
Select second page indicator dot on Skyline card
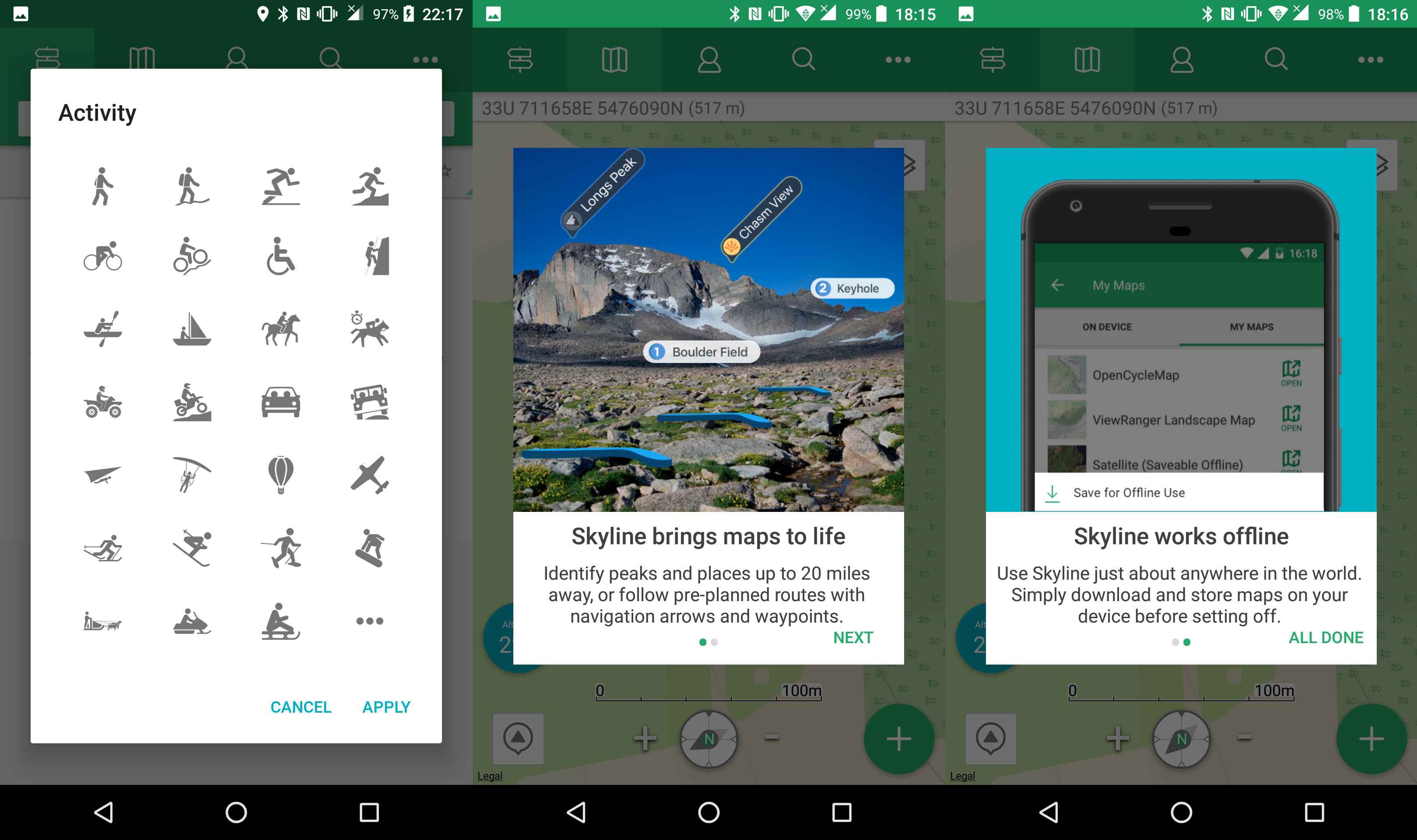(x=715, y=642)
